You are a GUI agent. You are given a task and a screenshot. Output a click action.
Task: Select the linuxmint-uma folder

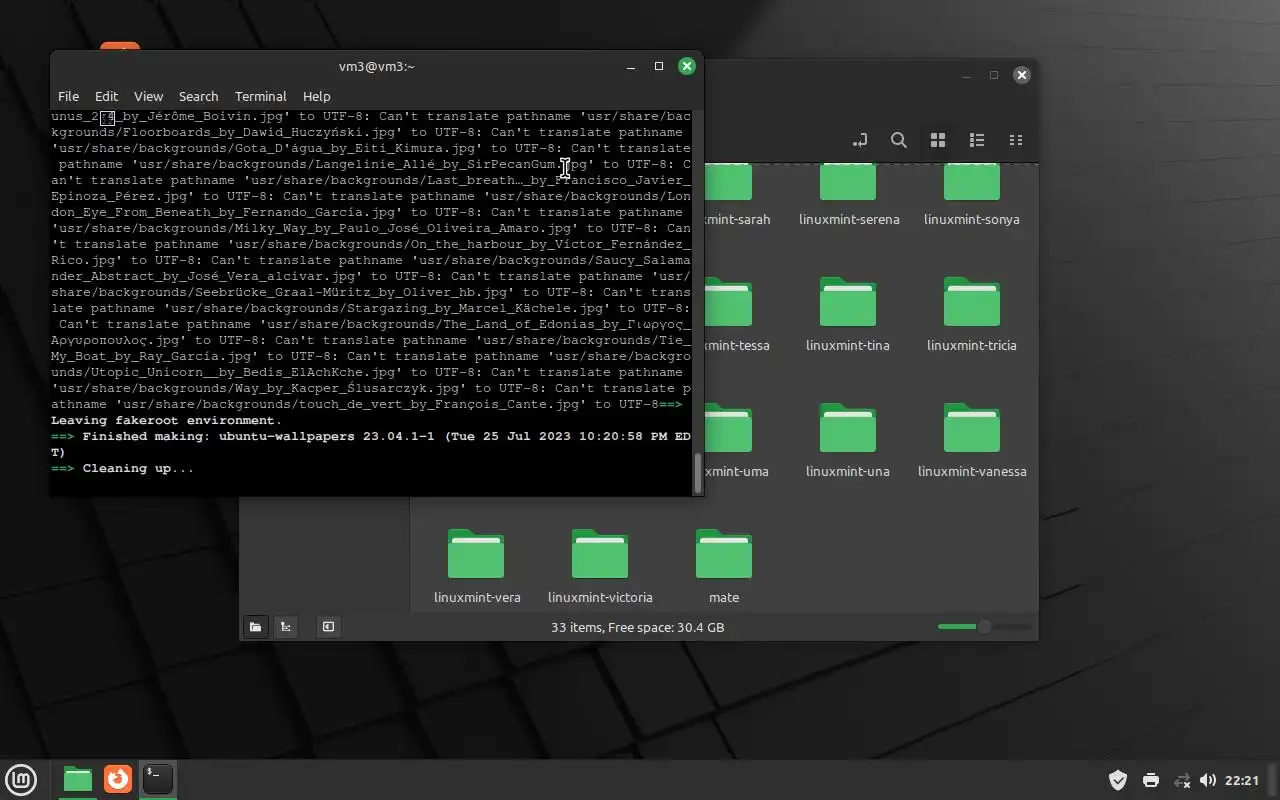(x=736, y=441)
